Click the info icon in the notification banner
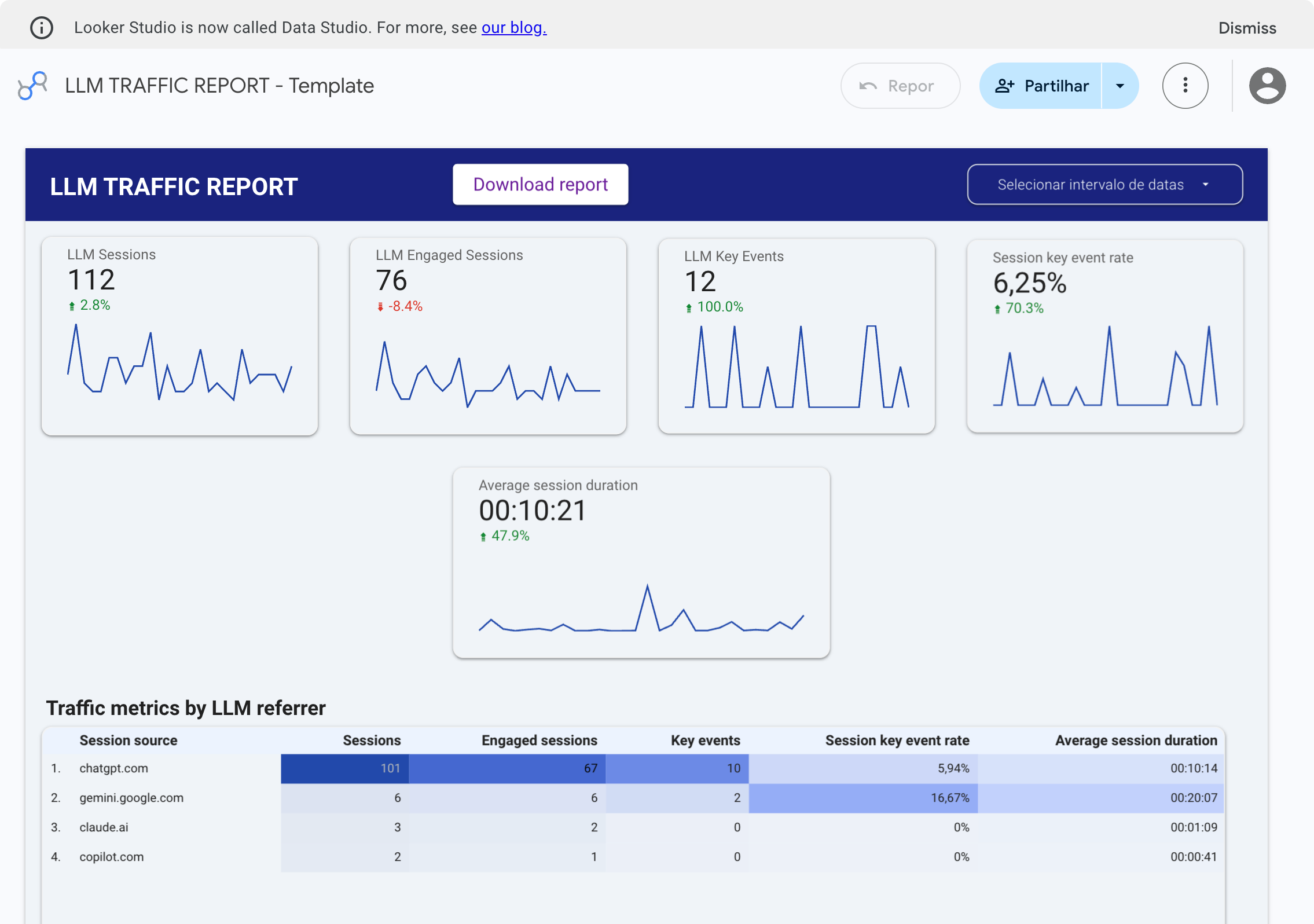The image size is (1314, 924). click(x=41, y=27)
